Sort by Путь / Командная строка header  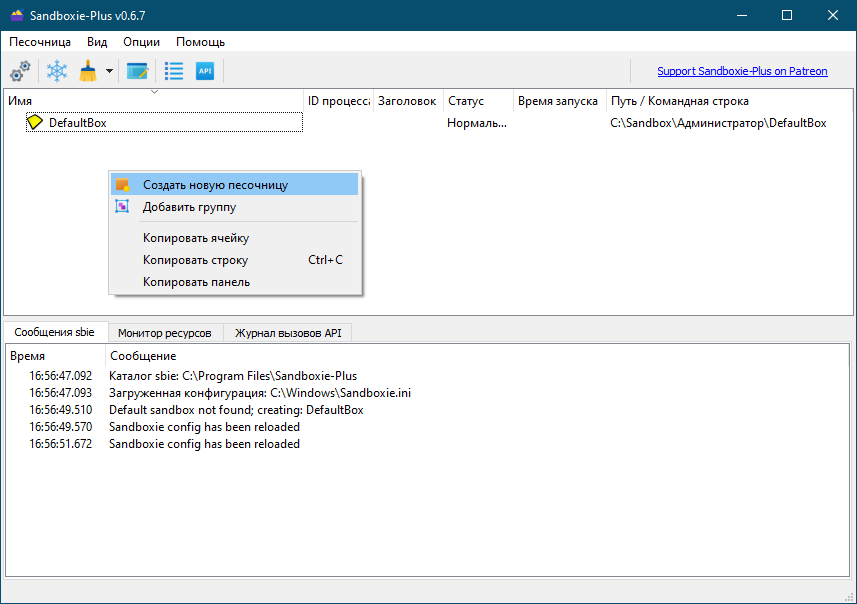click(x=729, y=101)
